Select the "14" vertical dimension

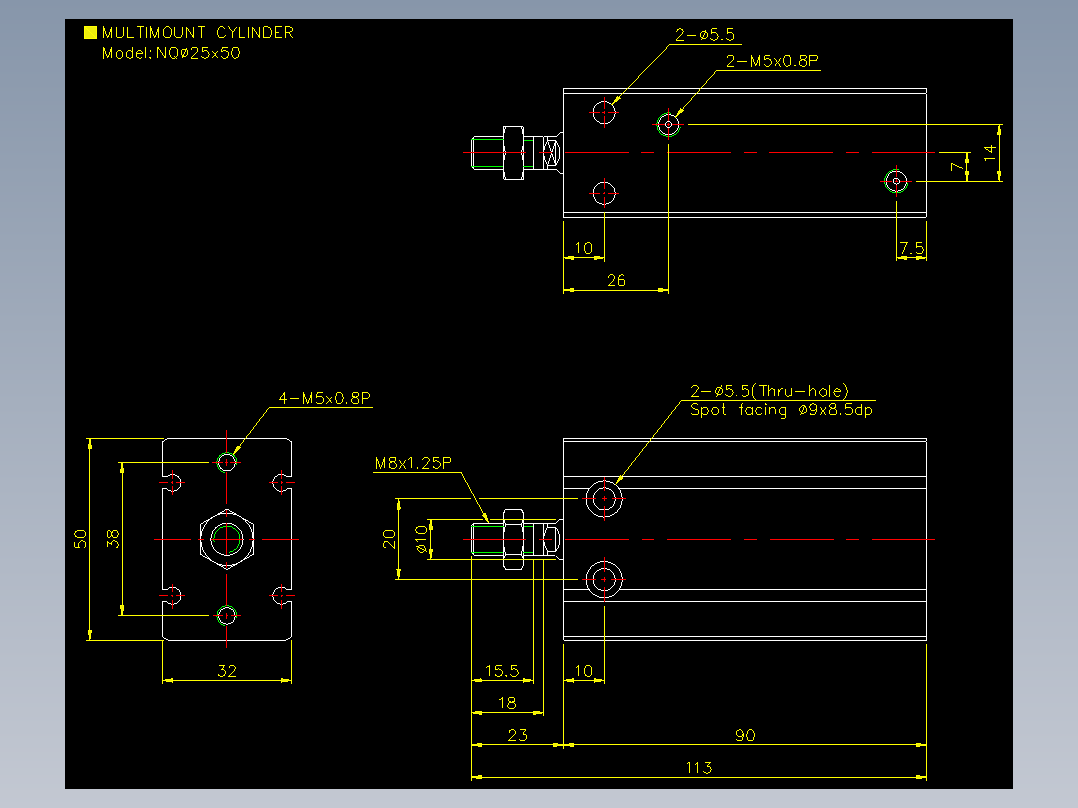point(989,153)
